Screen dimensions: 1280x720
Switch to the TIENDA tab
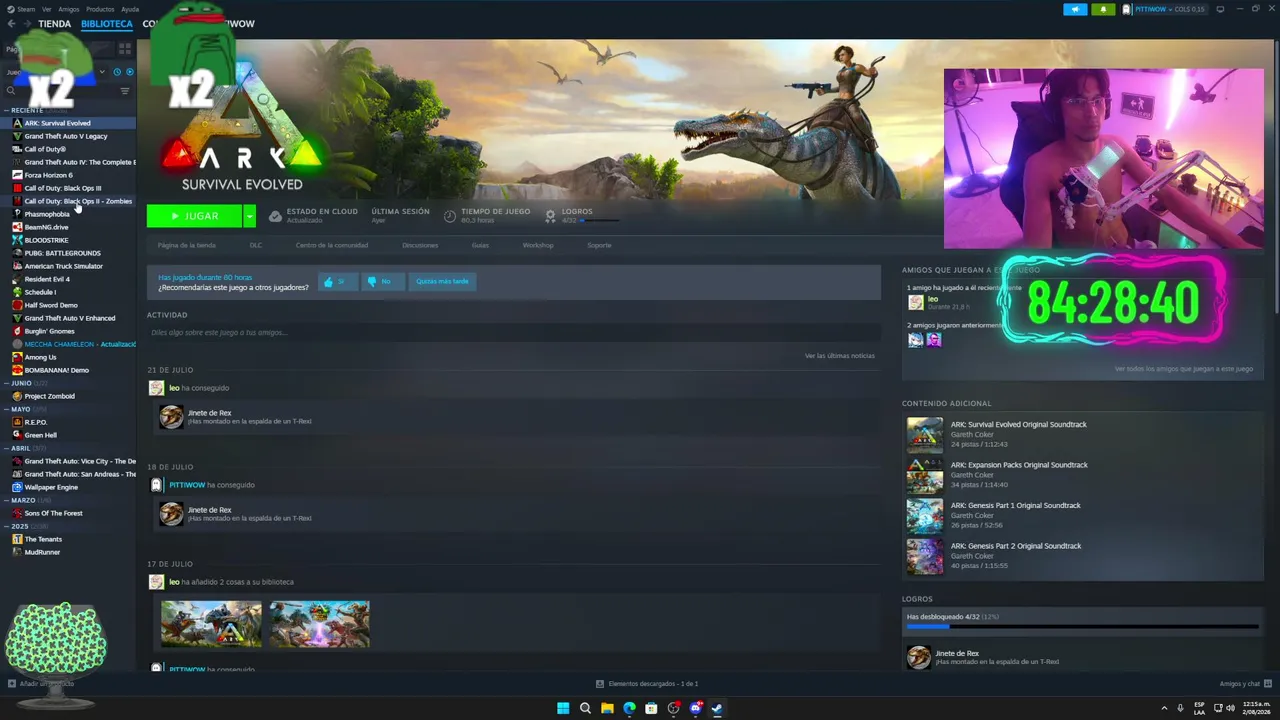[54, 23]
